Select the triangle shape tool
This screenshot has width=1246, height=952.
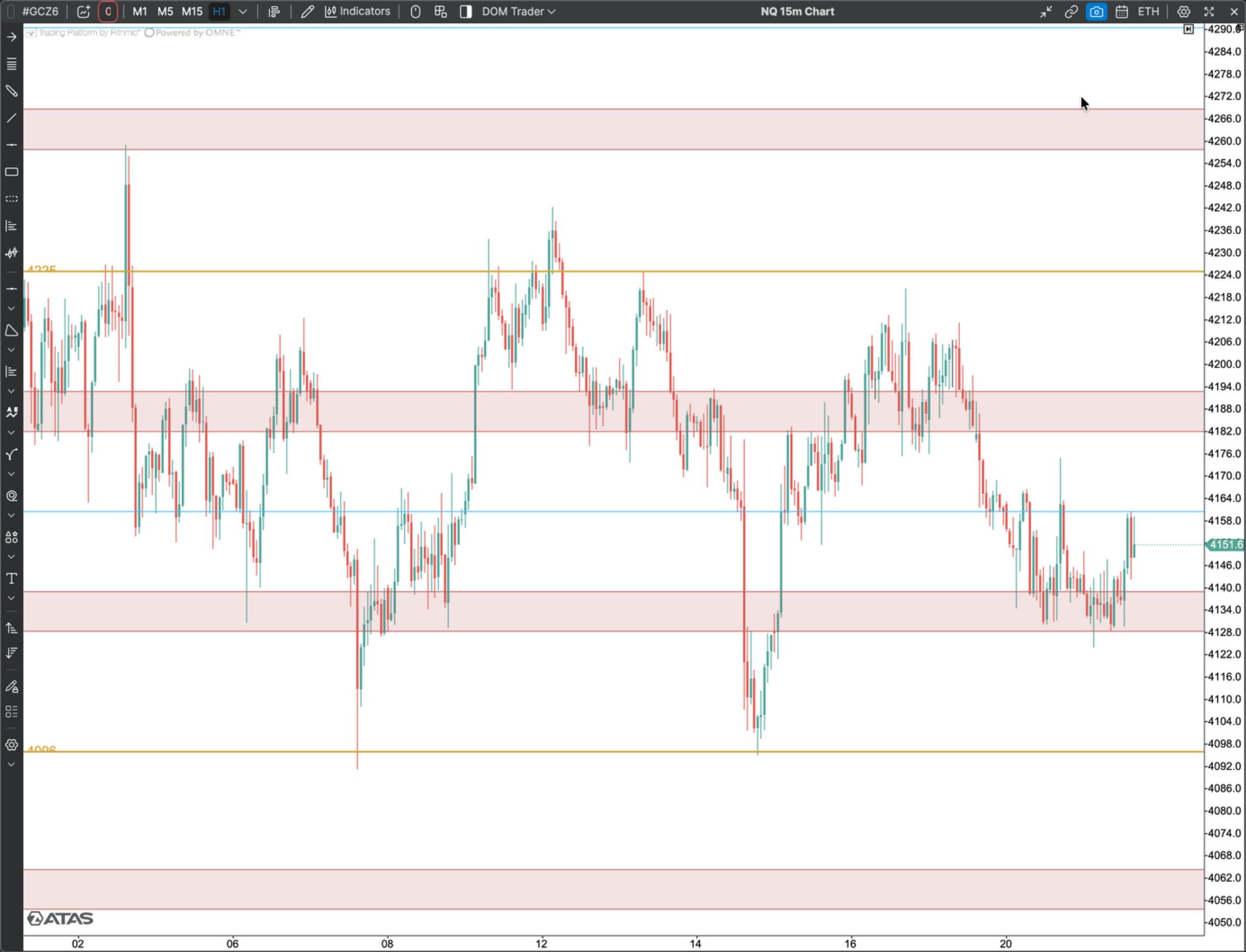[12, 330]
